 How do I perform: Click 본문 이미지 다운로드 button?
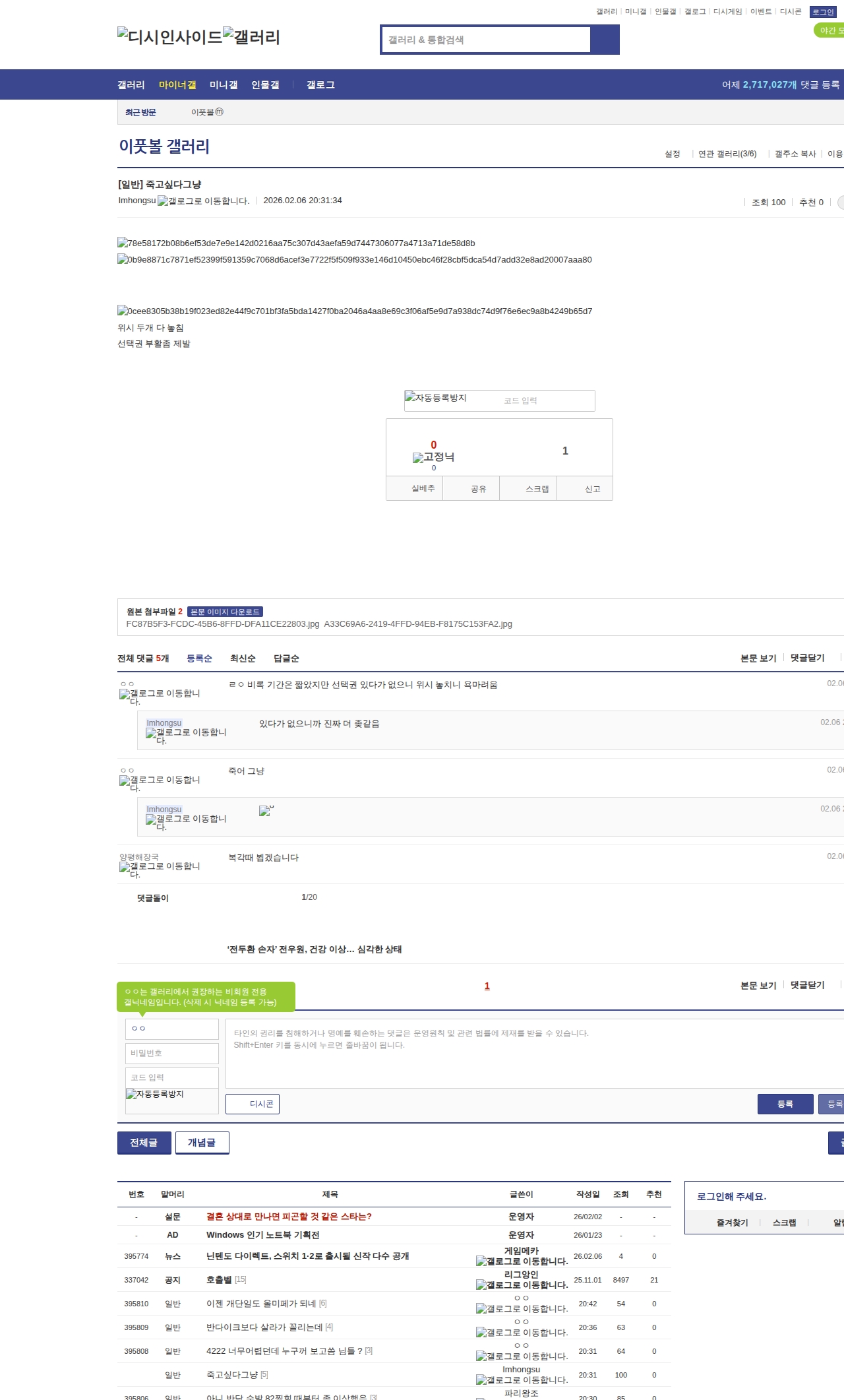tap(225, 612)
